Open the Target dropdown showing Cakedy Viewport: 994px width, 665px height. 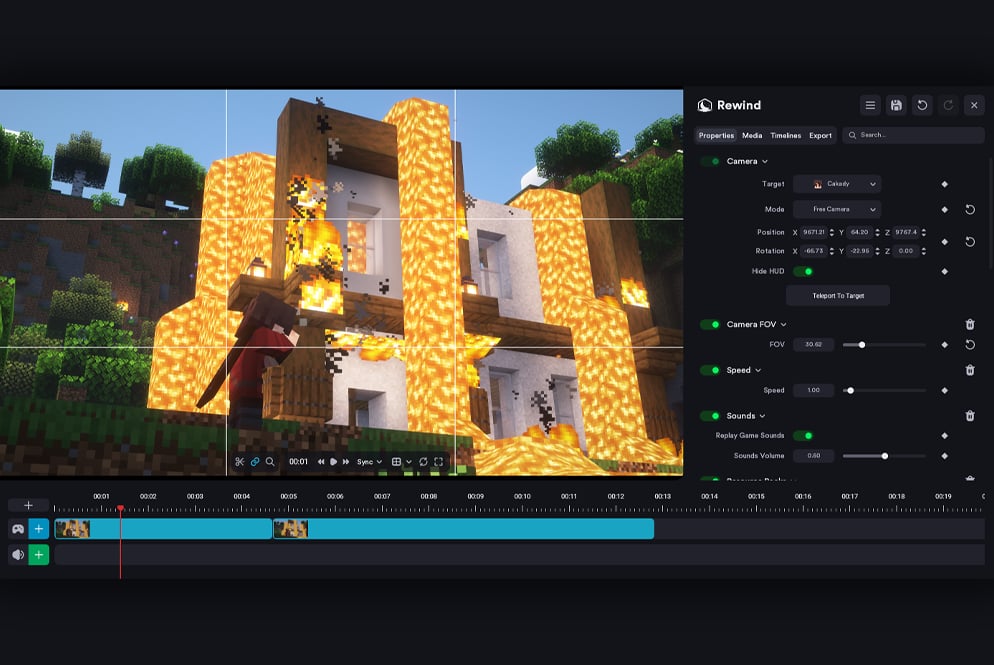[x=838, y=184]
